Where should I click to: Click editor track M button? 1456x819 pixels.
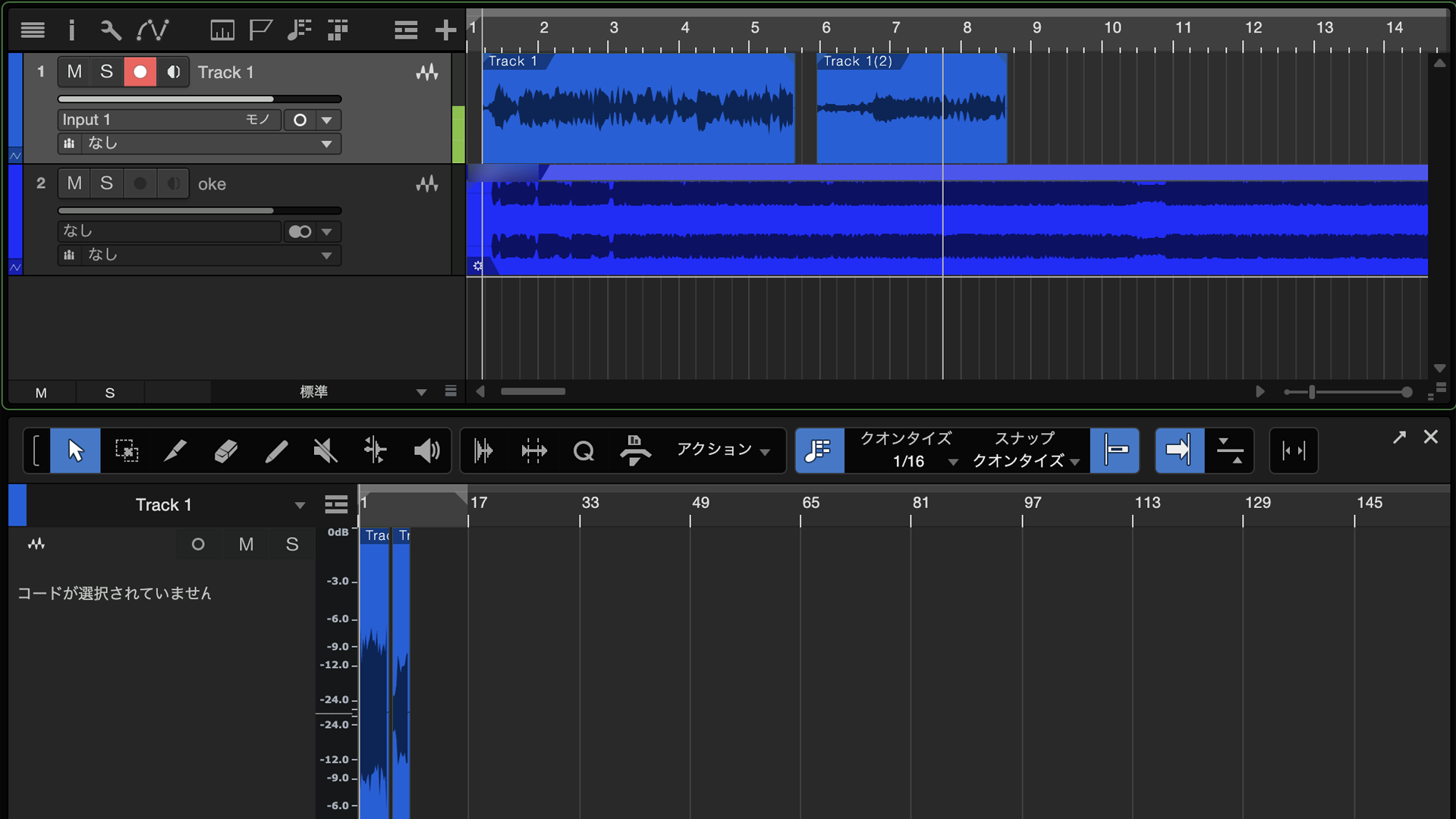pos(246,544)
